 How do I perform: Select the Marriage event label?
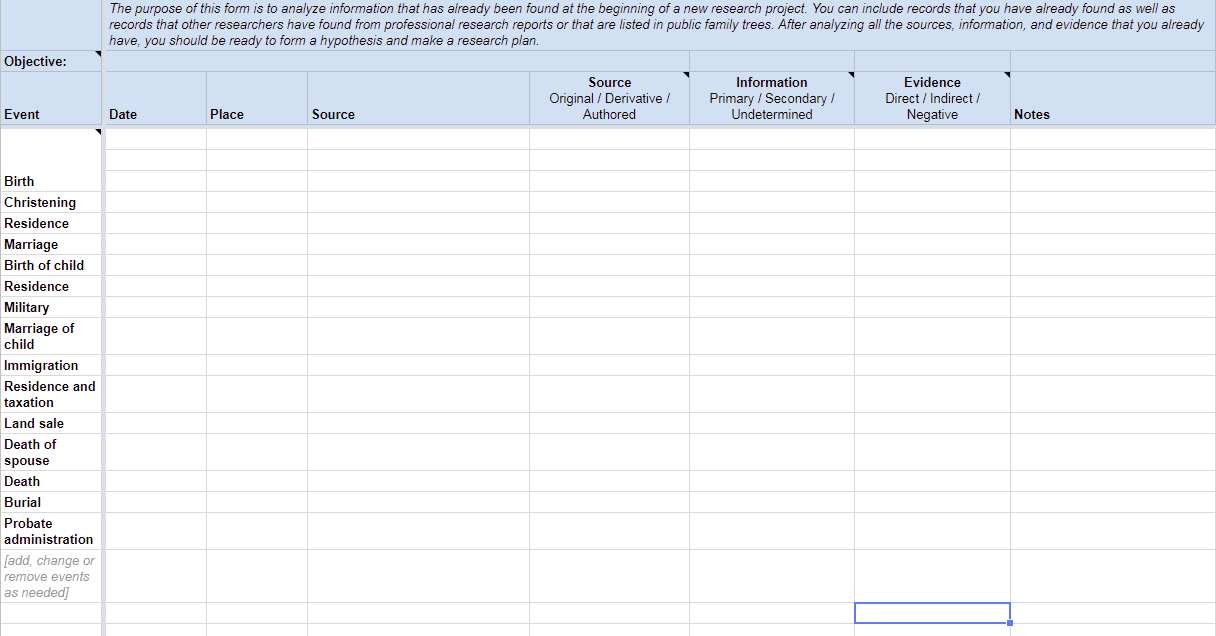[x=51, y=244]
